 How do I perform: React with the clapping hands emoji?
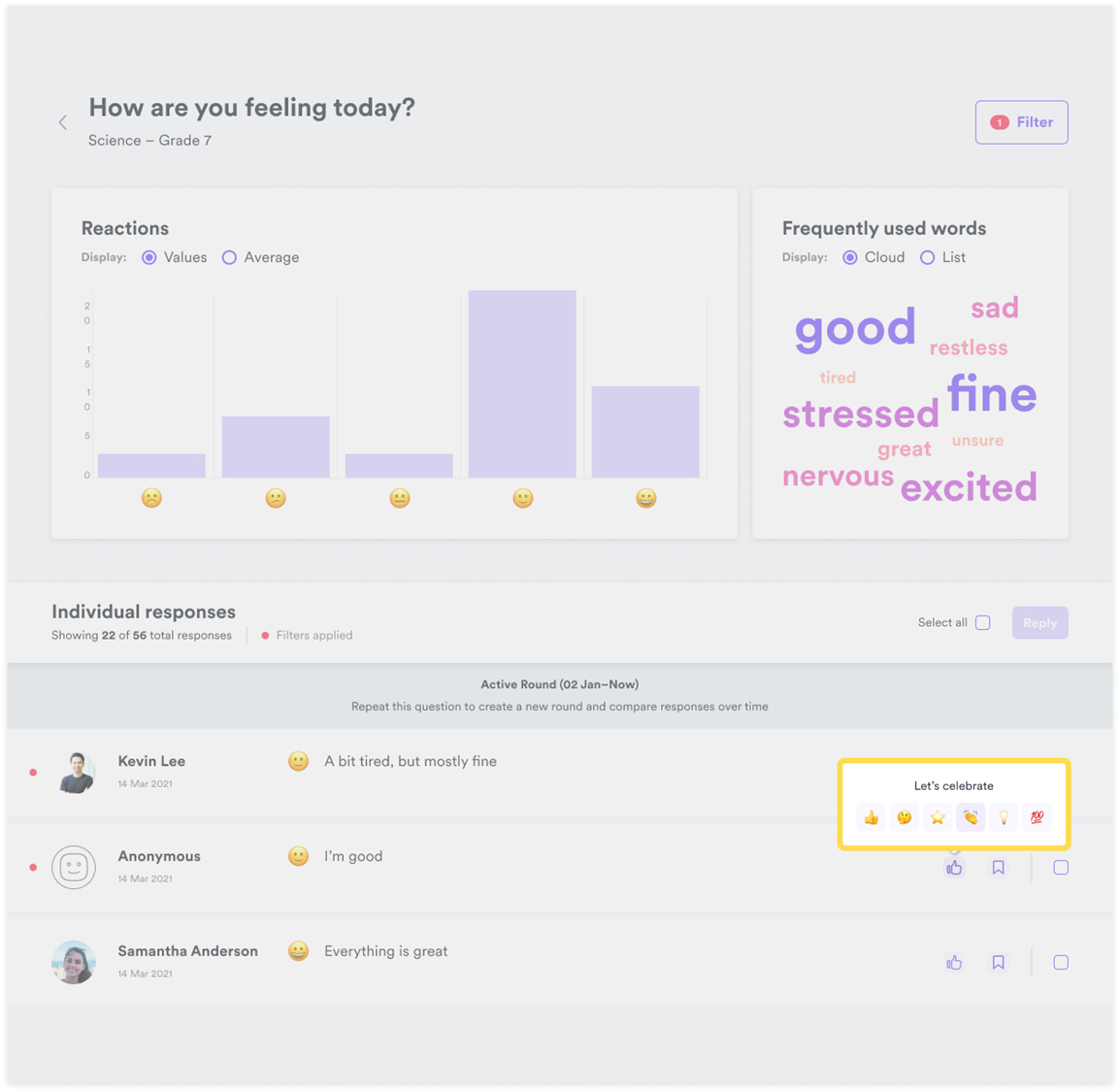(x=971, y=817)
